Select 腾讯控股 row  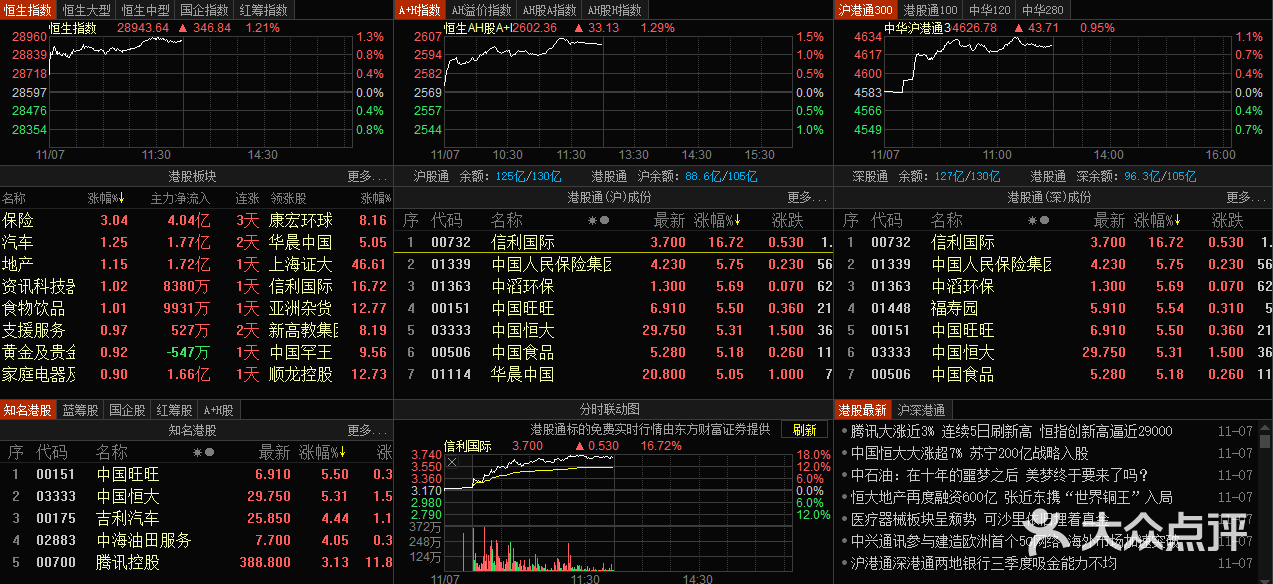pyautogui.click(x=196, y=562)
